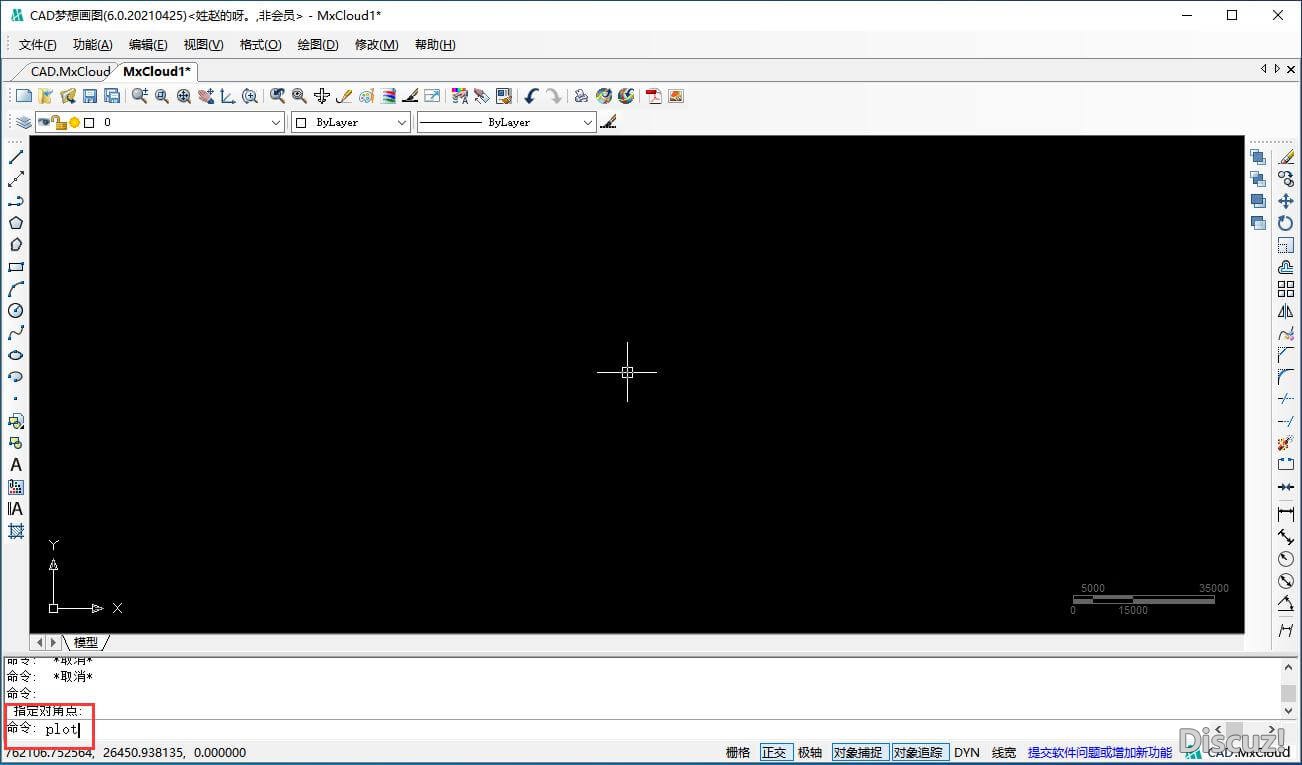The image size is (1302, 765).
Task: Click the ByLayer color swatch box
Action: (302, 122)
